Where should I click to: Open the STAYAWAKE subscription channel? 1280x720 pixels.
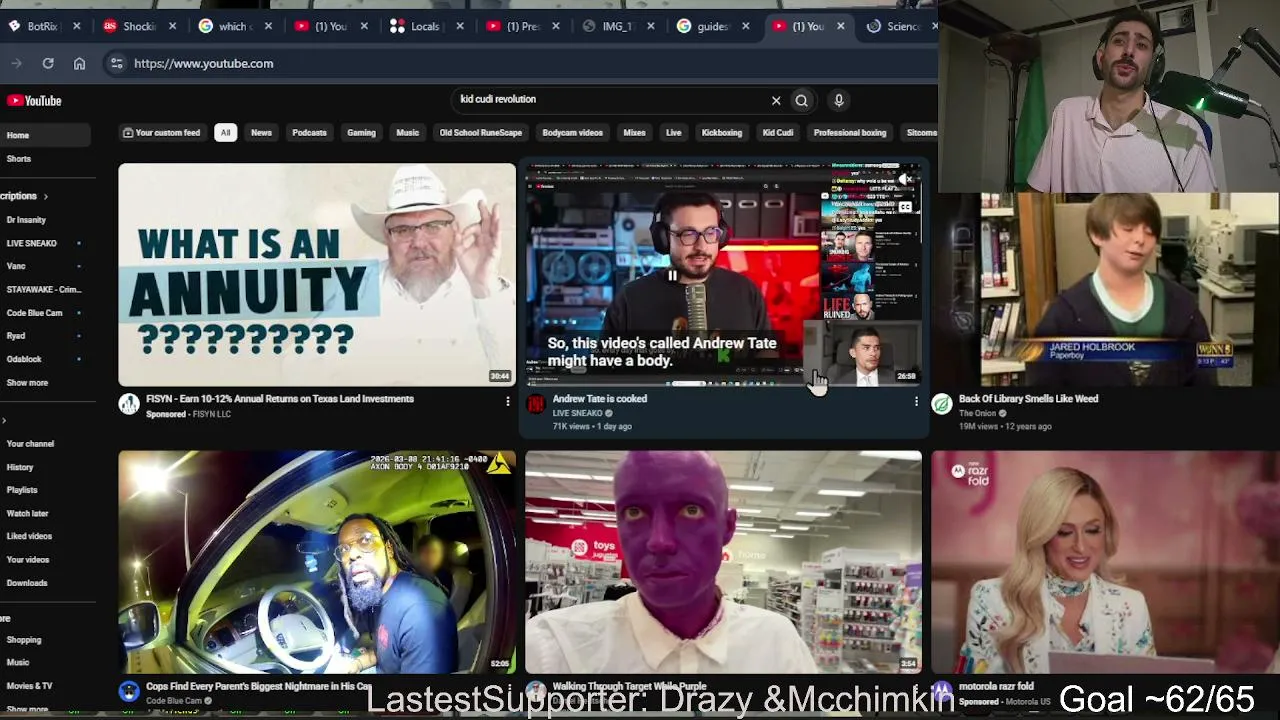(43, 290)
